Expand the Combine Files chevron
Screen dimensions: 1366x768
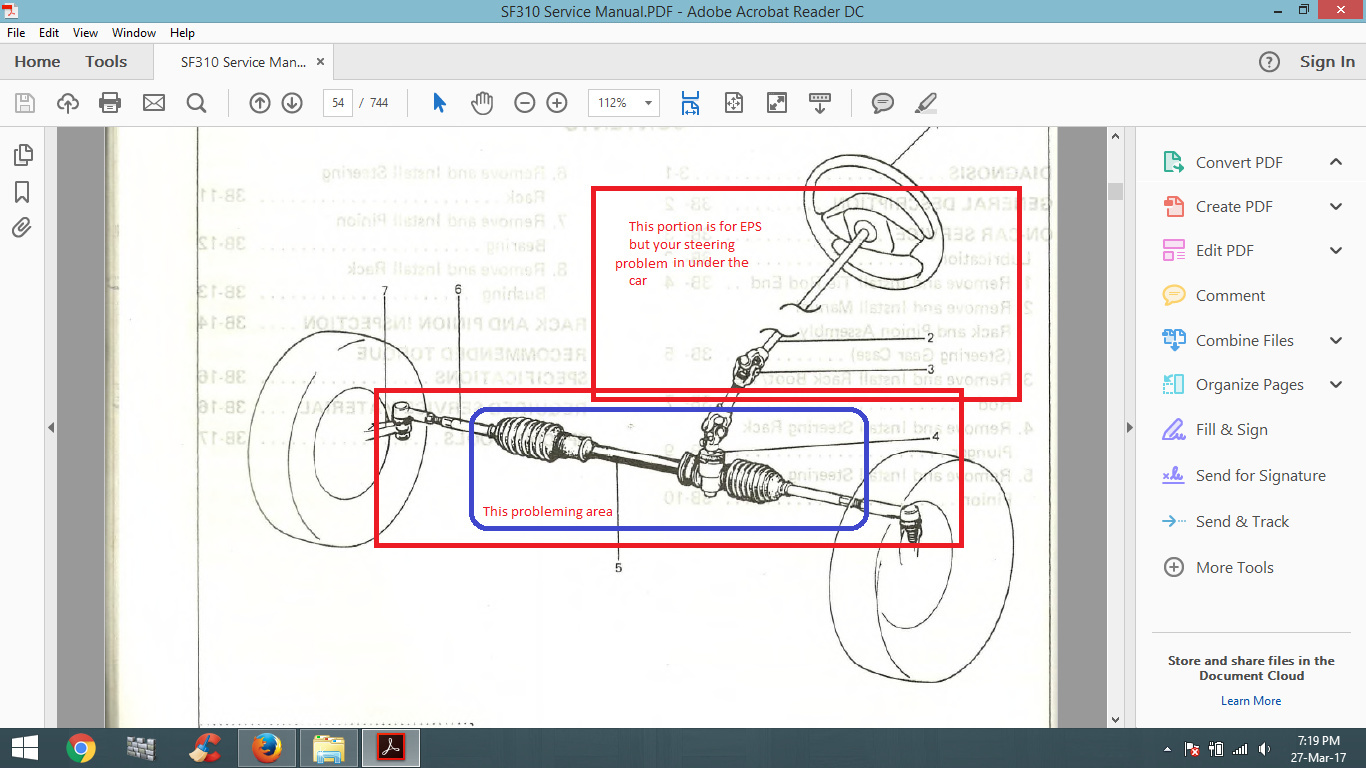point(1336,340)
